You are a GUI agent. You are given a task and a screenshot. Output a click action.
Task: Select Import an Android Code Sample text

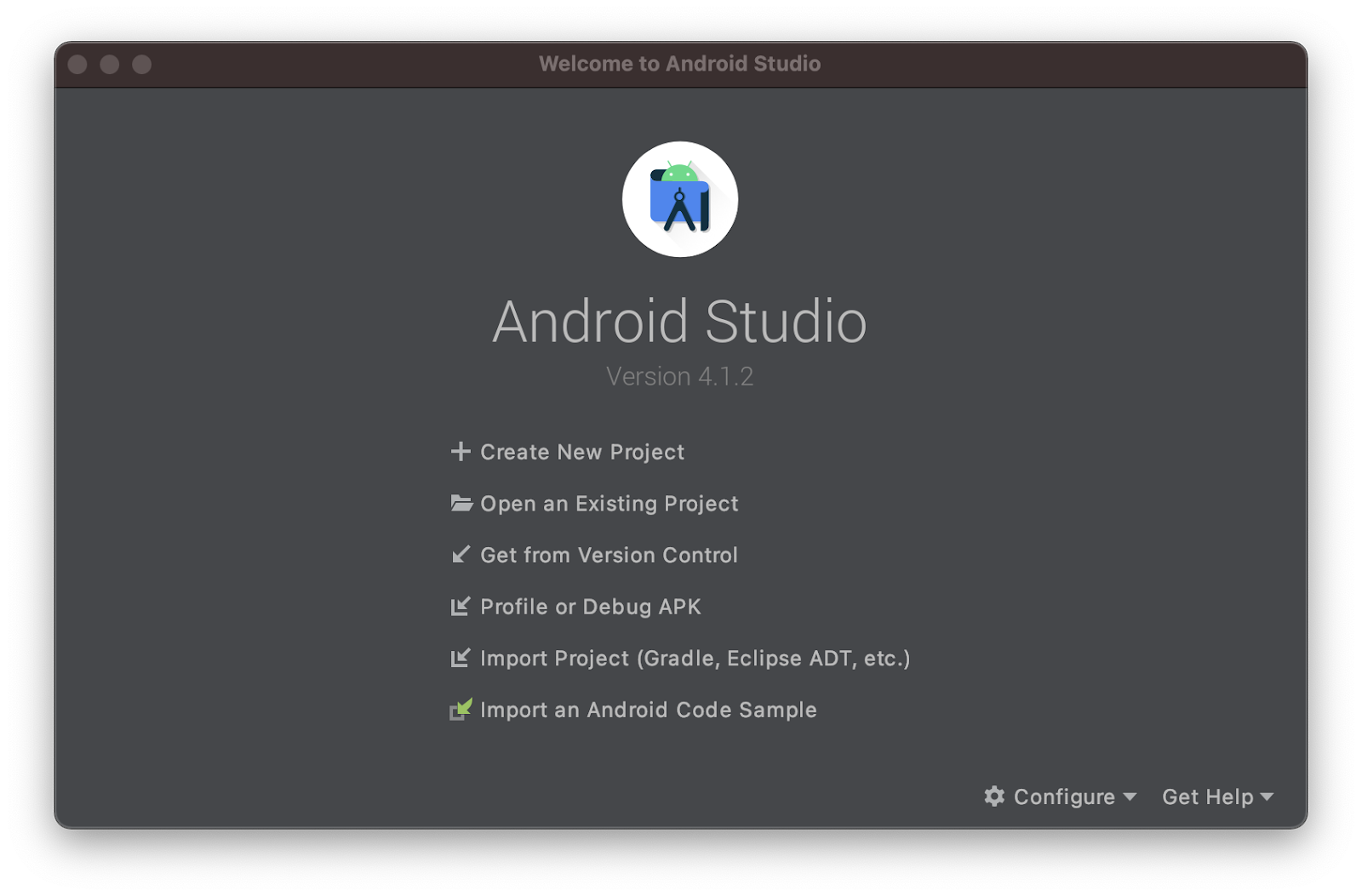coord(648,710)
